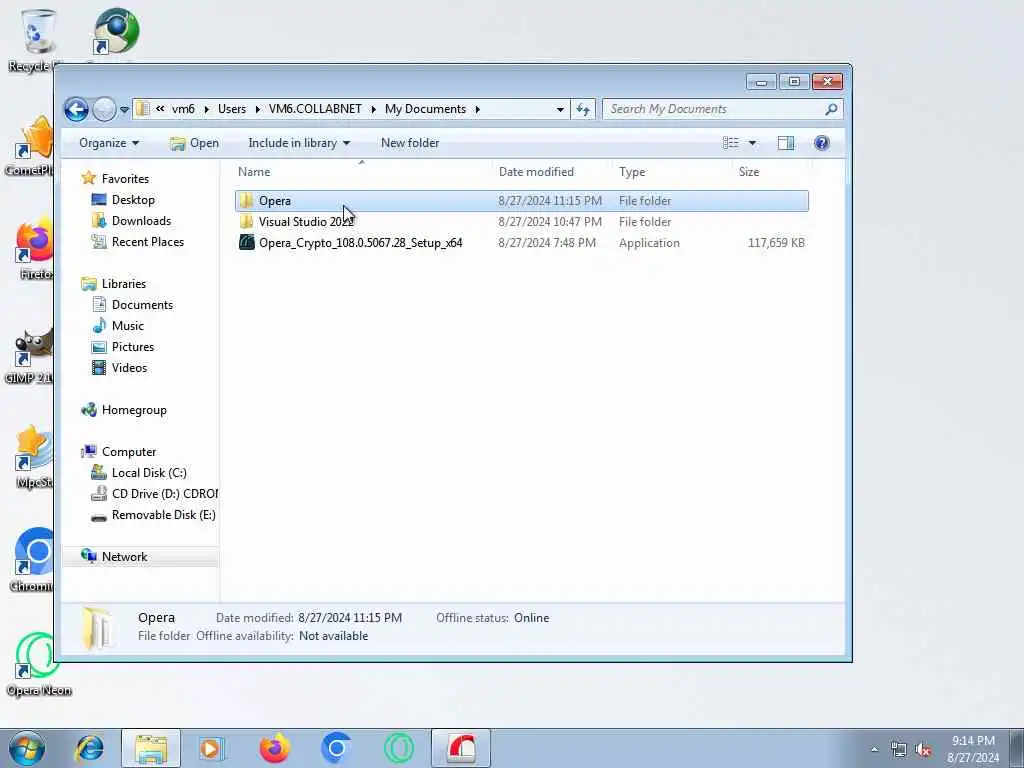The image size is (1024, 768).
Task: Open the Pictures library
Action: [133, 347]
